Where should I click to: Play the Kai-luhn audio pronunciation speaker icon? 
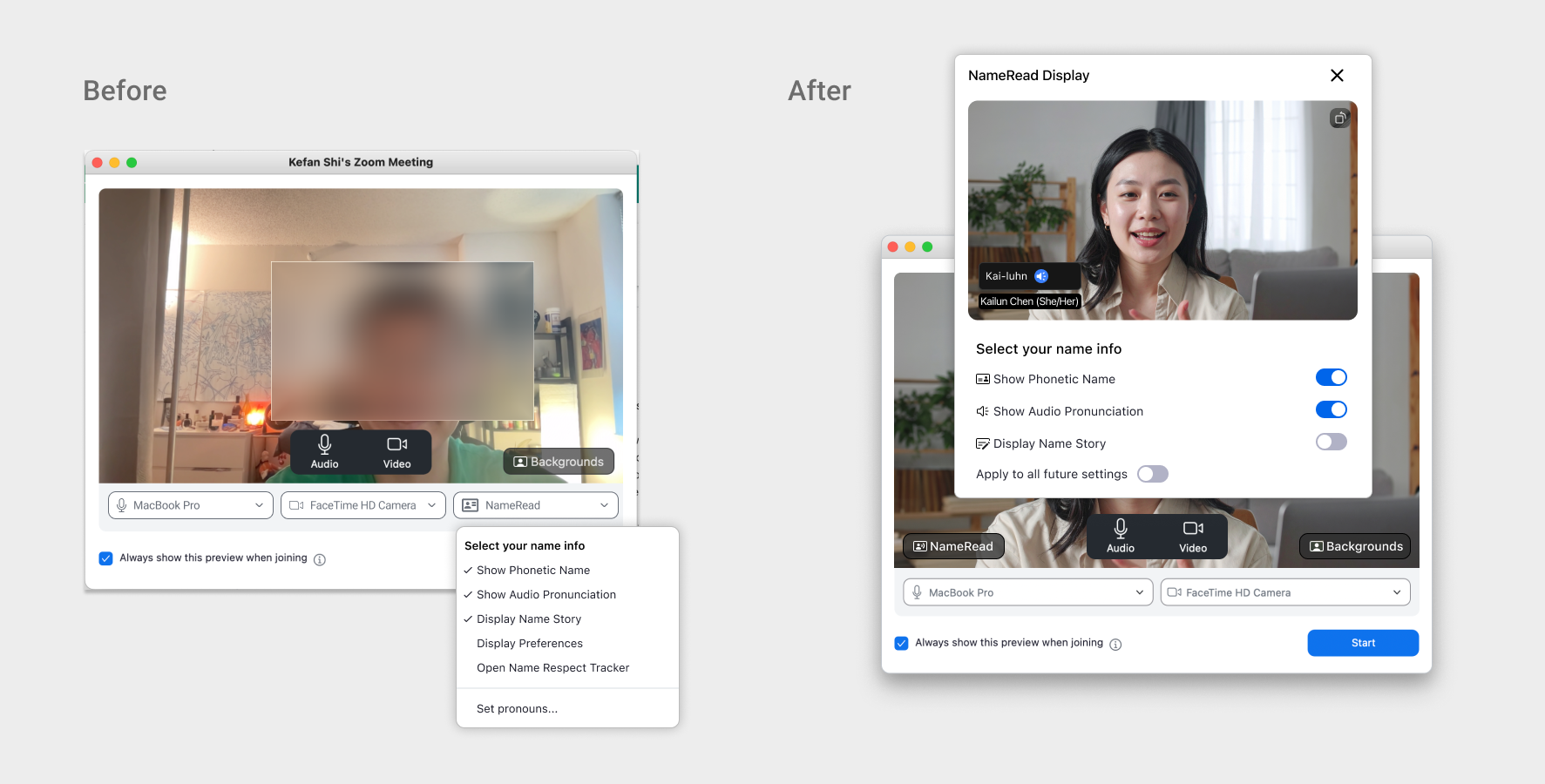1041,276
